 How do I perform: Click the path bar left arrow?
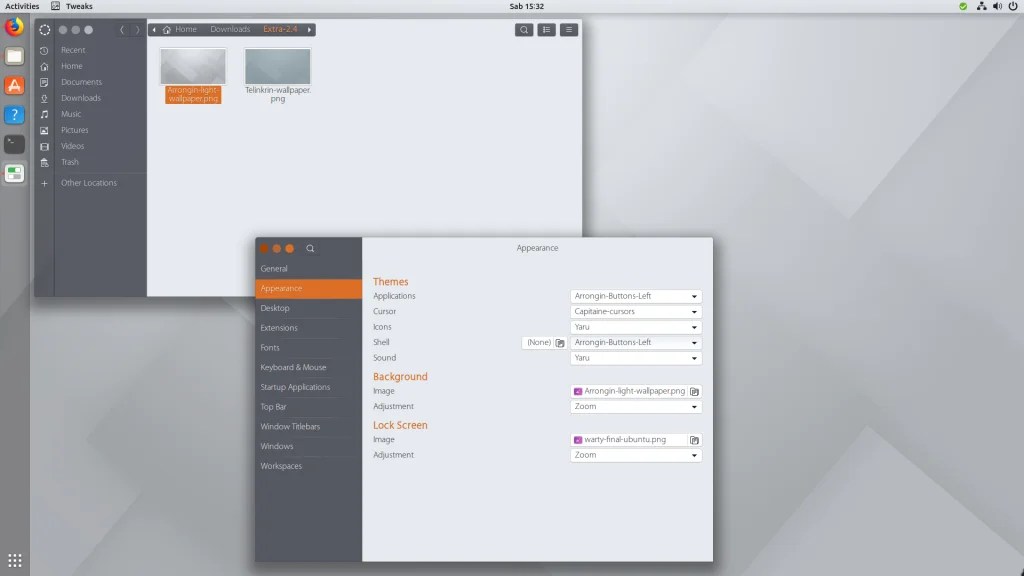(154, 29)
